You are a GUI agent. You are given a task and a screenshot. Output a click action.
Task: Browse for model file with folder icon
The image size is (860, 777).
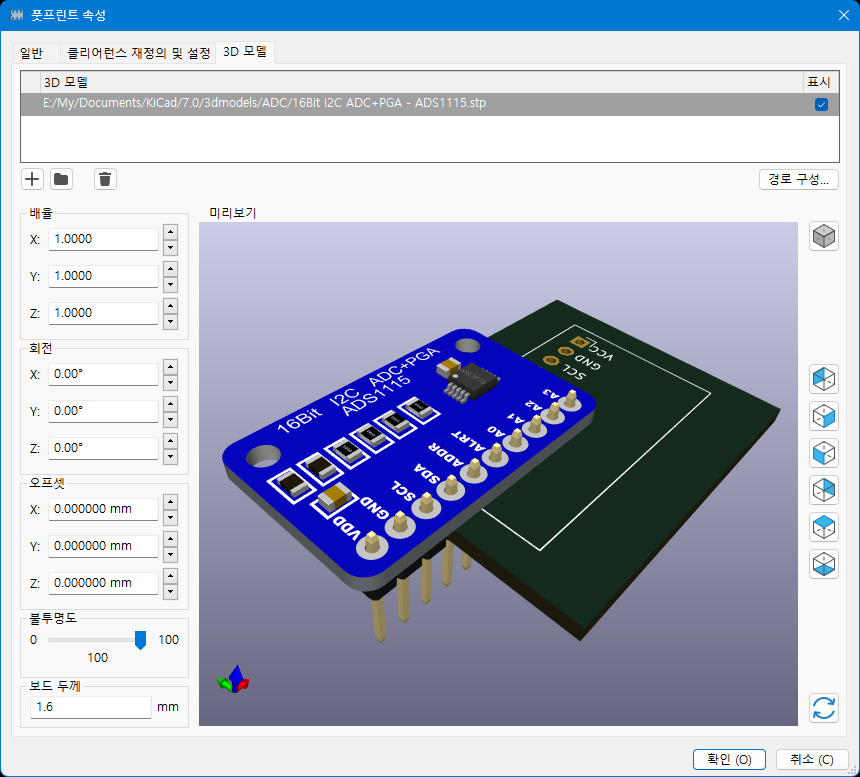click(x=61, y=179)
